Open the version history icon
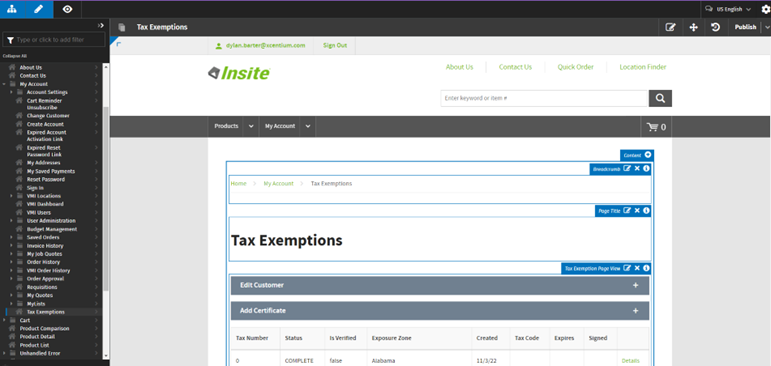The width and height of the screenshot is (771, 366). [x=716, y=28]
